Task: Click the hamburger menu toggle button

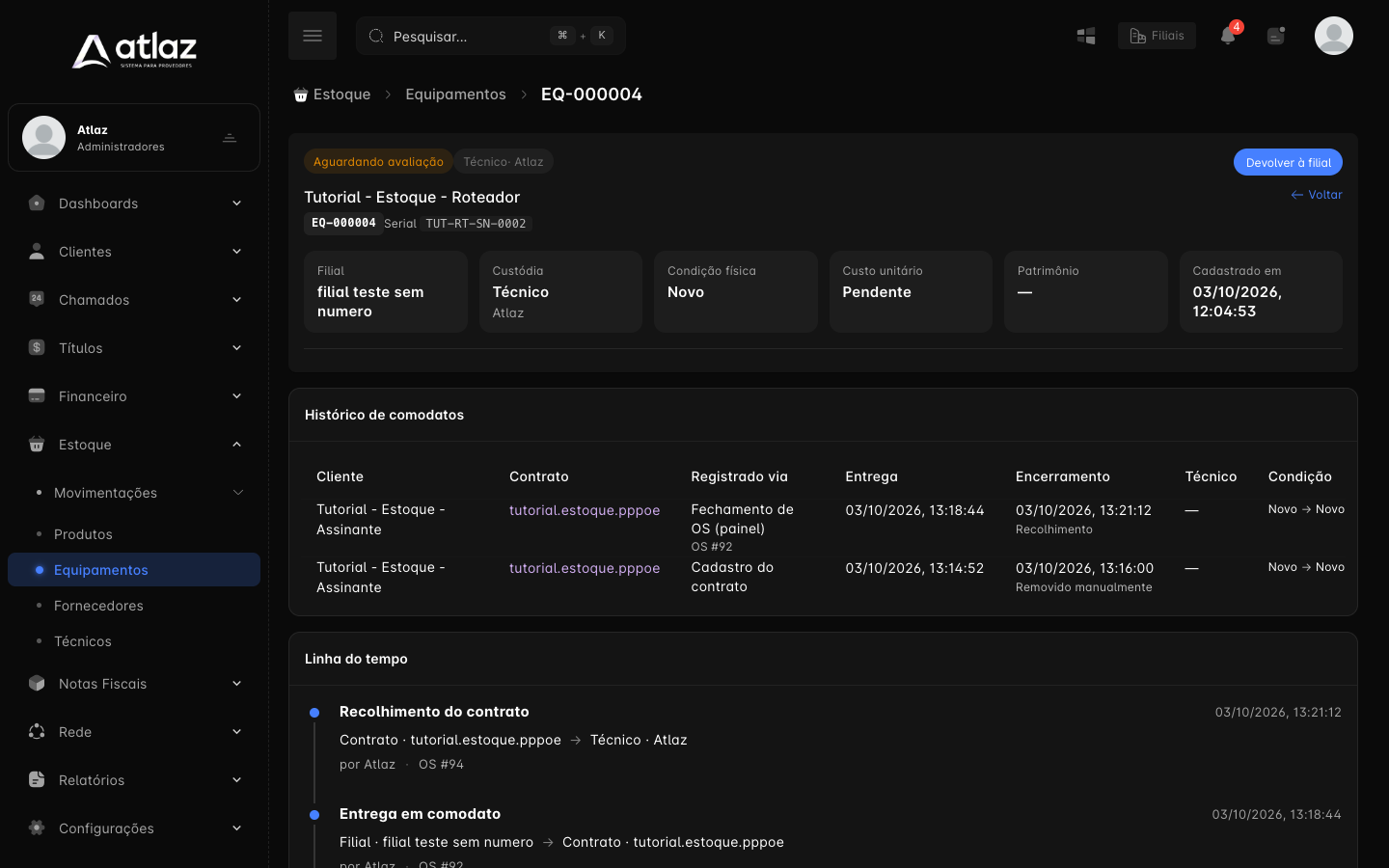Action: [313, 36]
